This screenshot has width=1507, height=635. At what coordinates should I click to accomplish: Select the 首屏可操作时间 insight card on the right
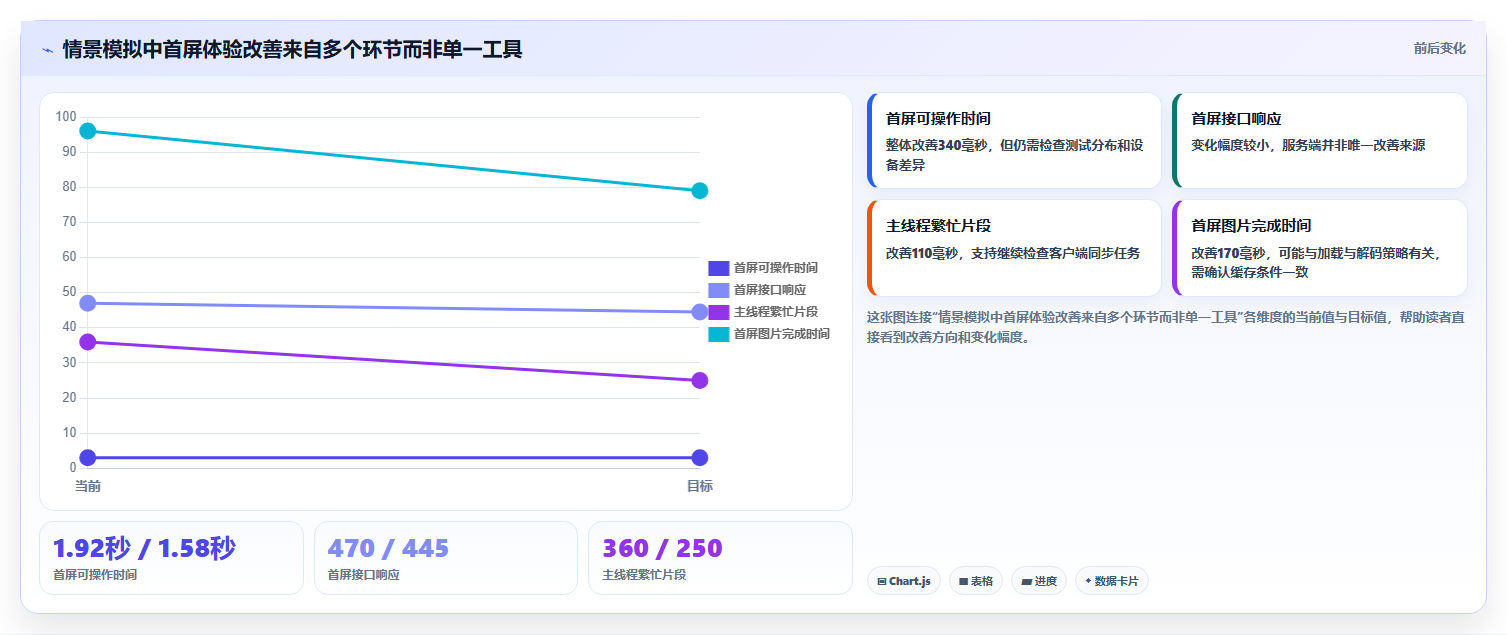[x=1014, y=140]
